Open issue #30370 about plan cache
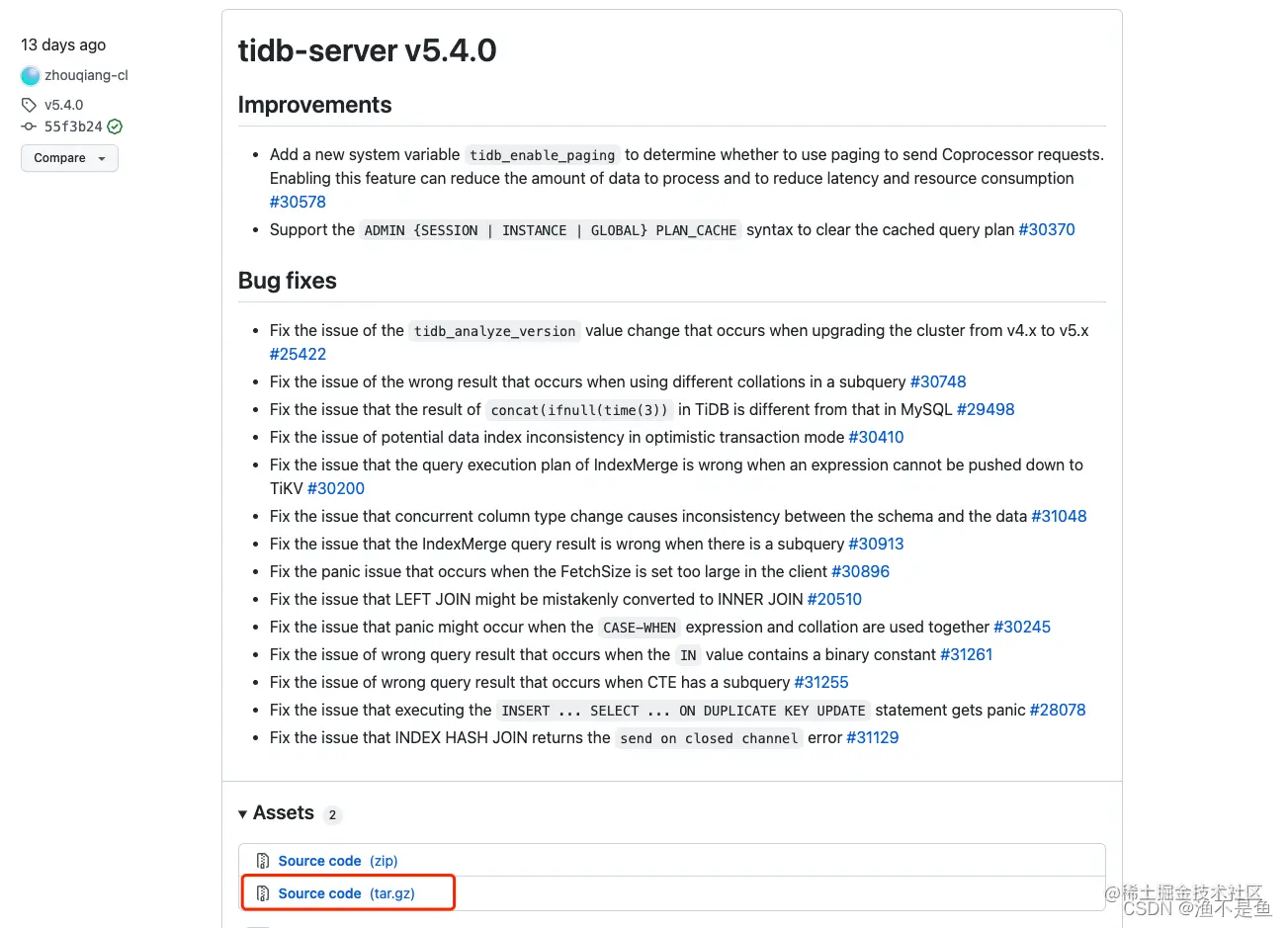This screenshot has height=928, width=1288. coord(1047,229)
